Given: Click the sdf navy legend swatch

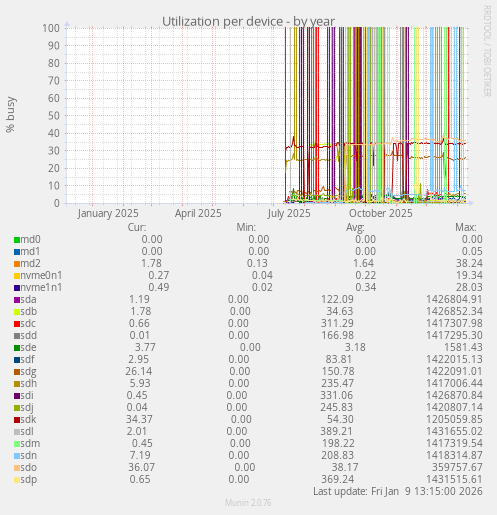Looking at the screenshot, I should [17, 360].
